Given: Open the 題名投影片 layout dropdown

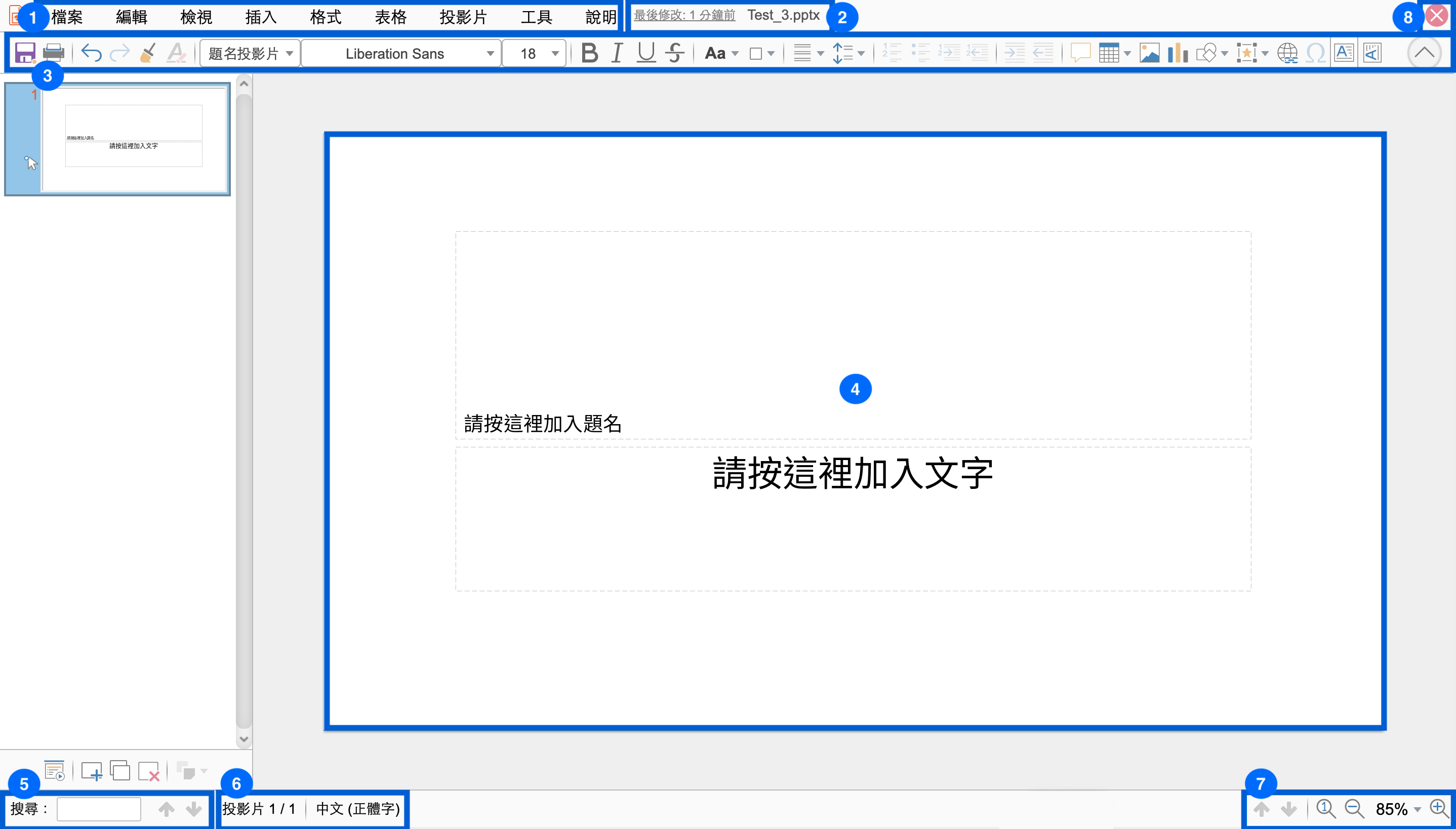Looking at the screenshot, I should pos(250,54).
